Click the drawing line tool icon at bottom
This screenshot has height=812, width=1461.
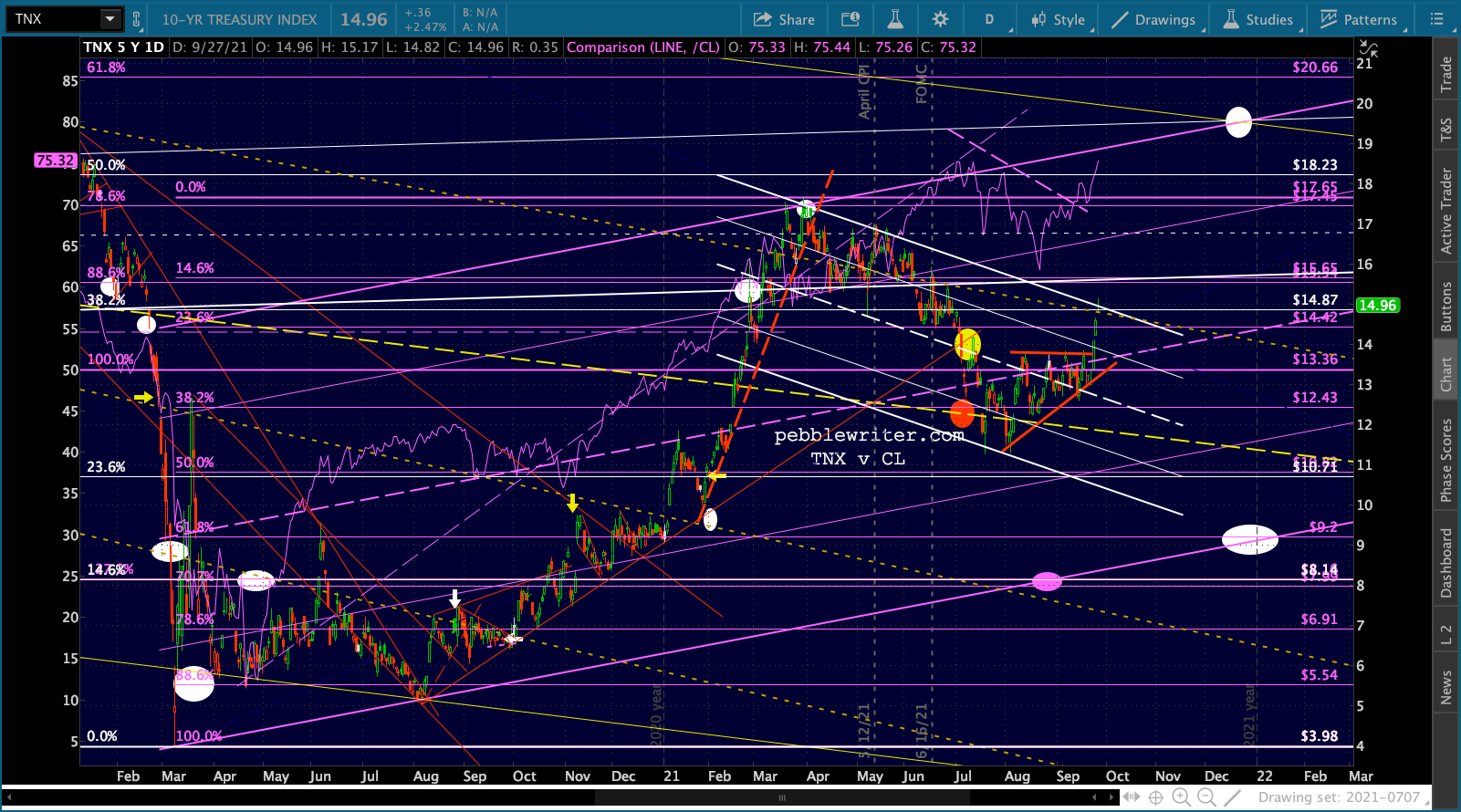coord(1232,797)
